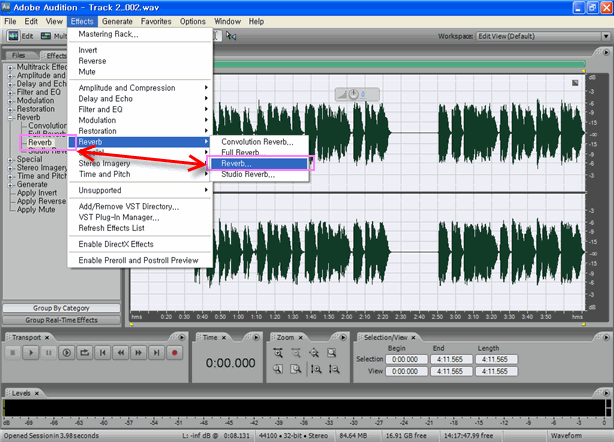The width and height of the screenshot is (614, 442).
Task: Expand the Modulation tree node
Action: pos(11,101)
